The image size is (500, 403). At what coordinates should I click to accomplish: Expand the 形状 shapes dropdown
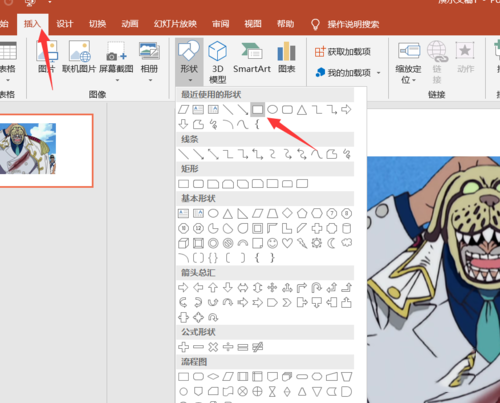click(189, 62)
